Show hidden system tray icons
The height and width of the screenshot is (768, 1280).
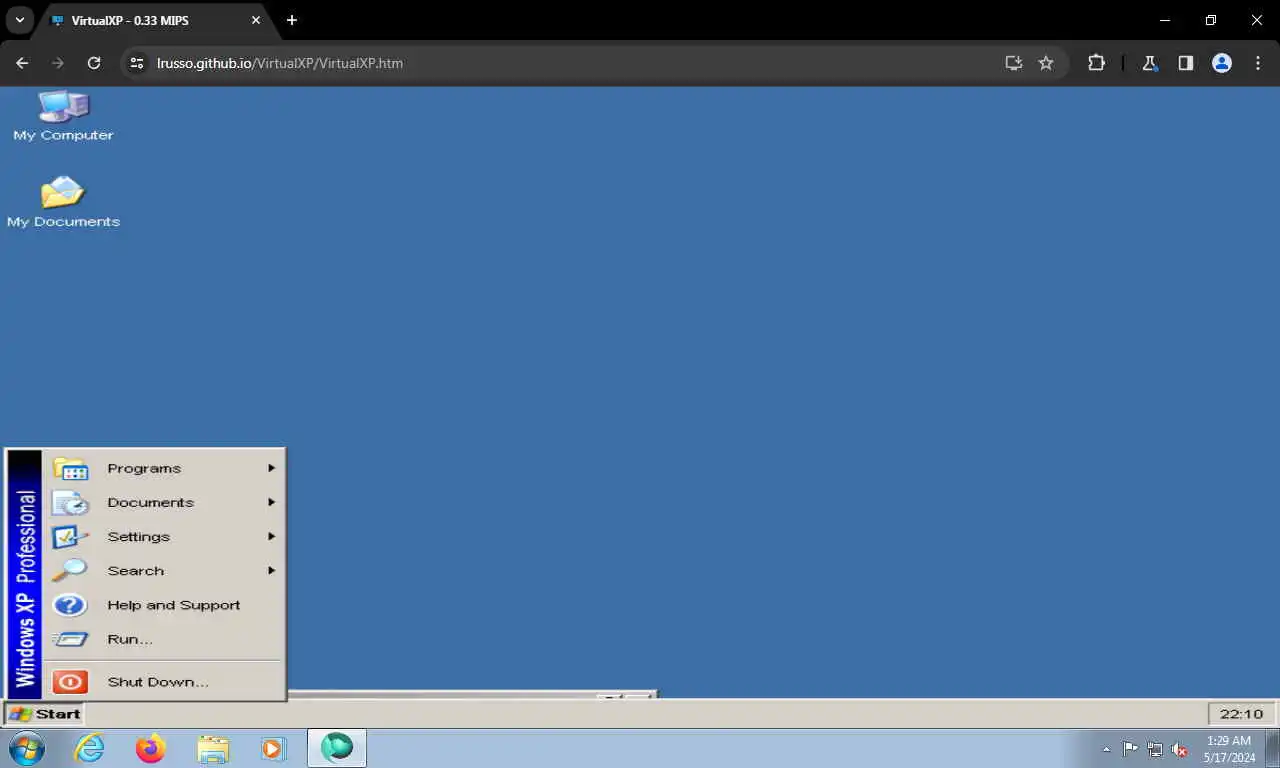click(1106, 749)
